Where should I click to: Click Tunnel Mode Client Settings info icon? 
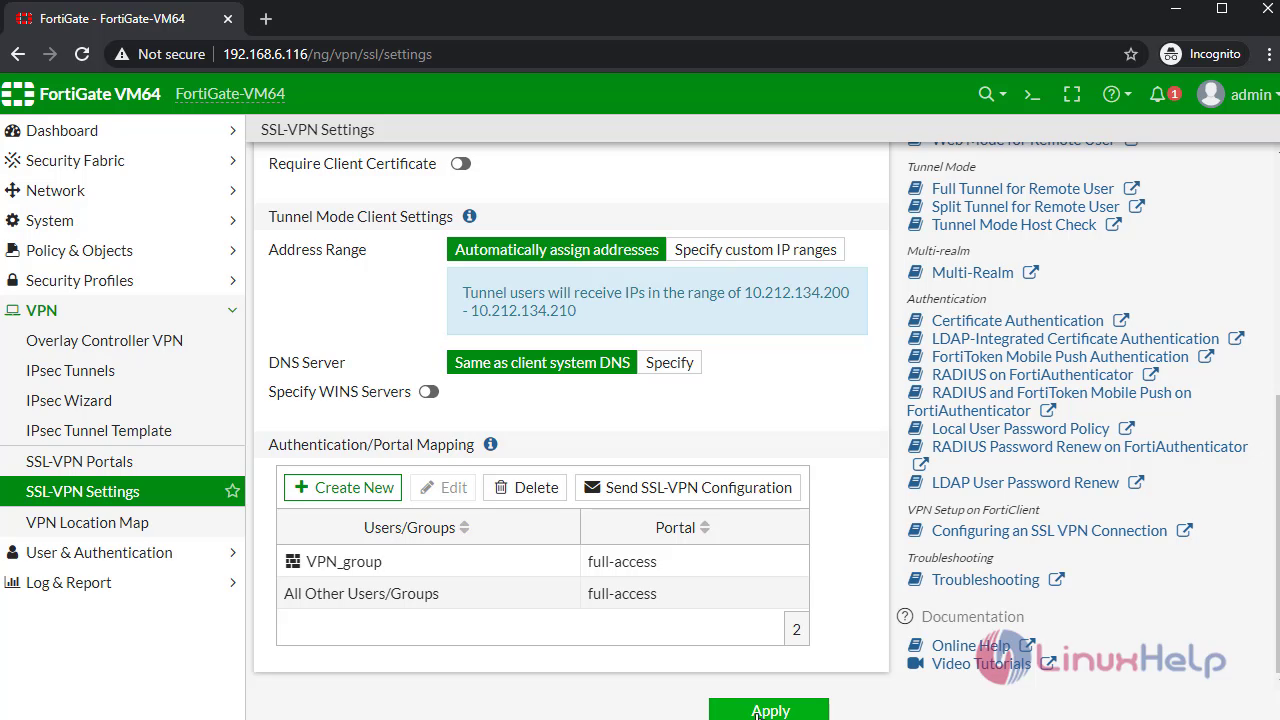point(469,216)
